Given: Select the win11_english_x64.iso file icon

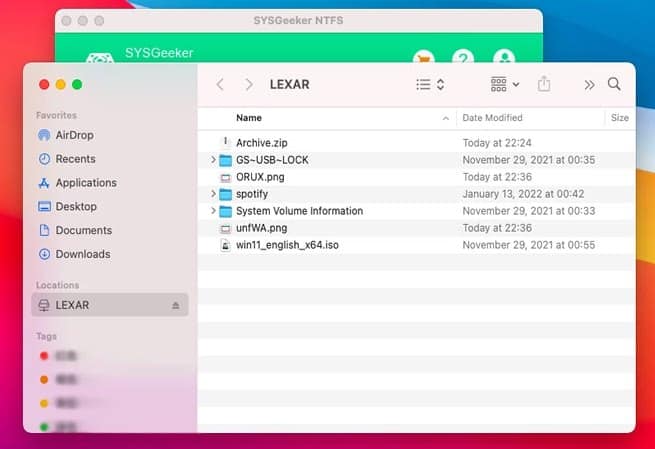Looking at the screenshot, I should [x=226, y=245].
